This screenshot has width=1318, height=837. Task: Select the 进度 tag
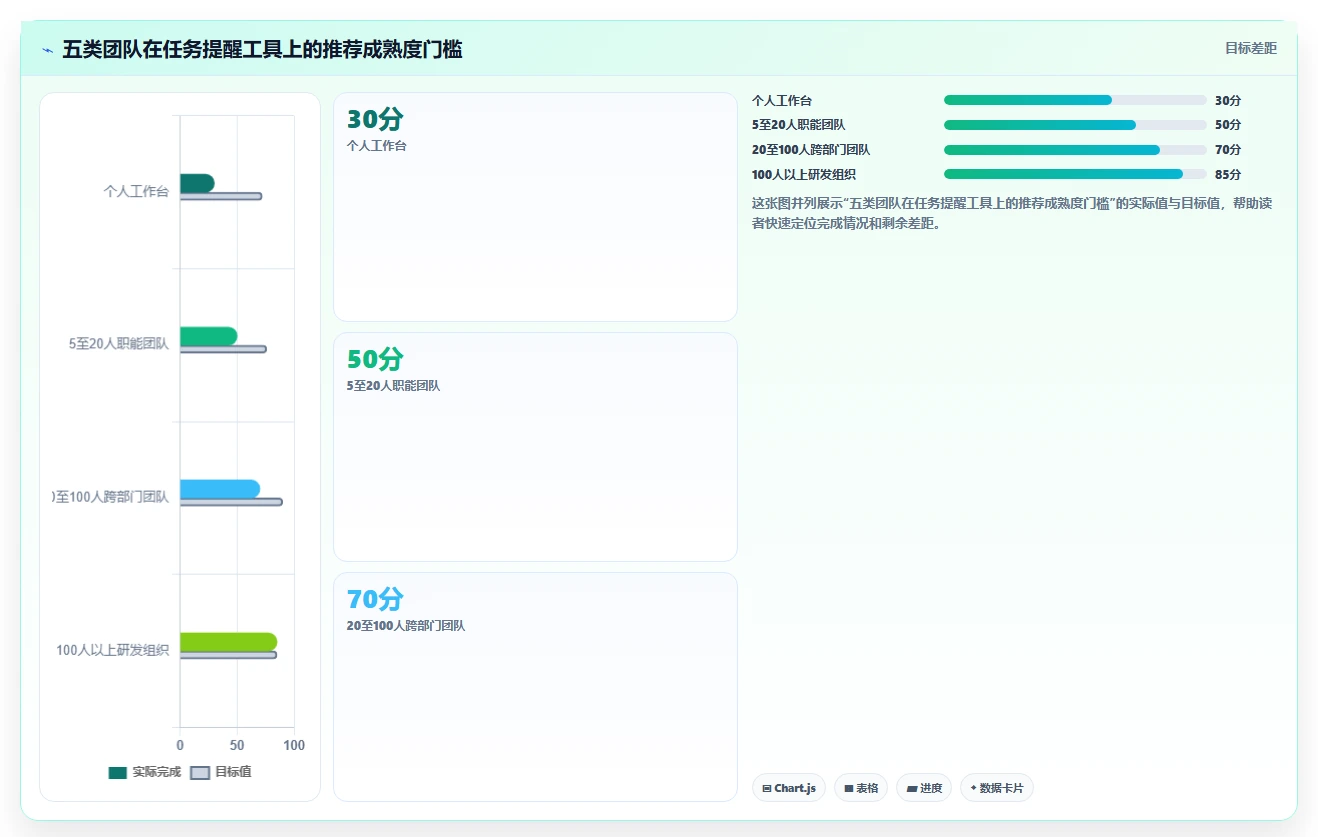(924, 788)
